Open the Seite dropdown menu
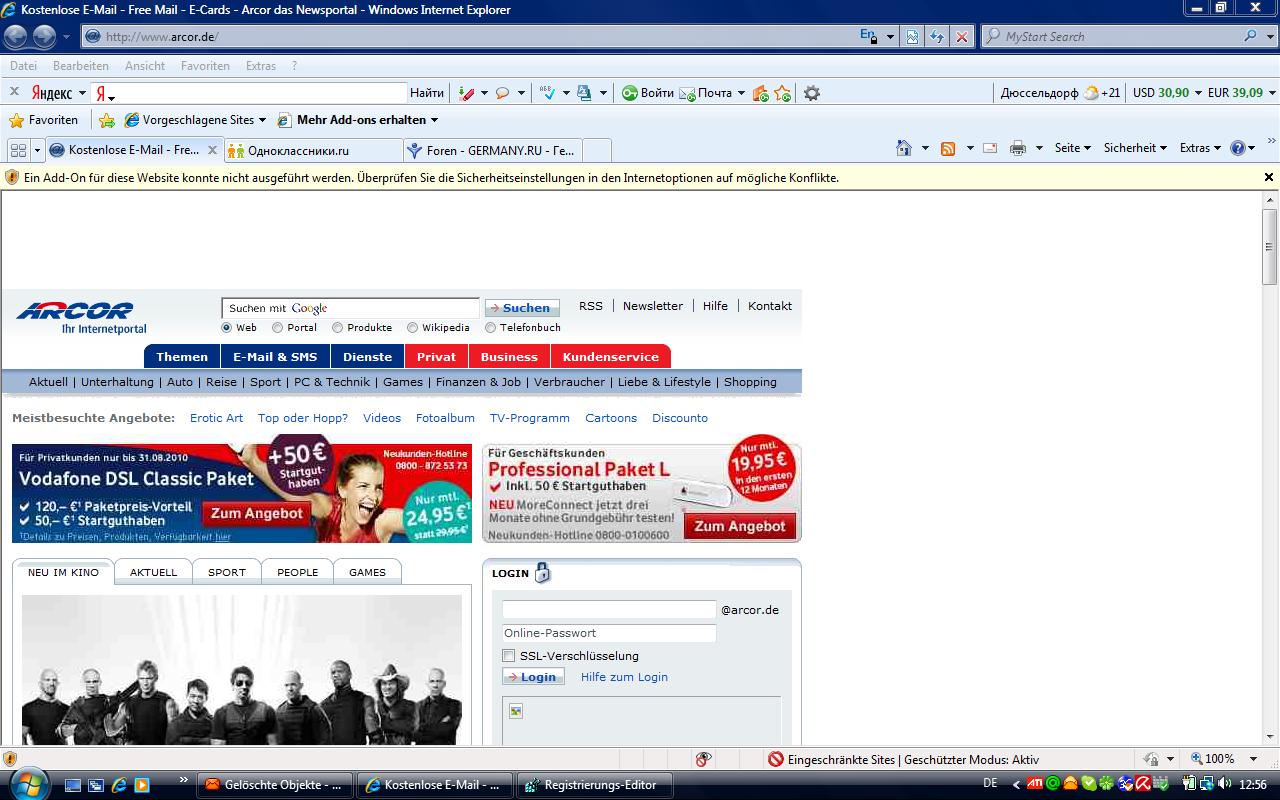 pos(1073,148)
